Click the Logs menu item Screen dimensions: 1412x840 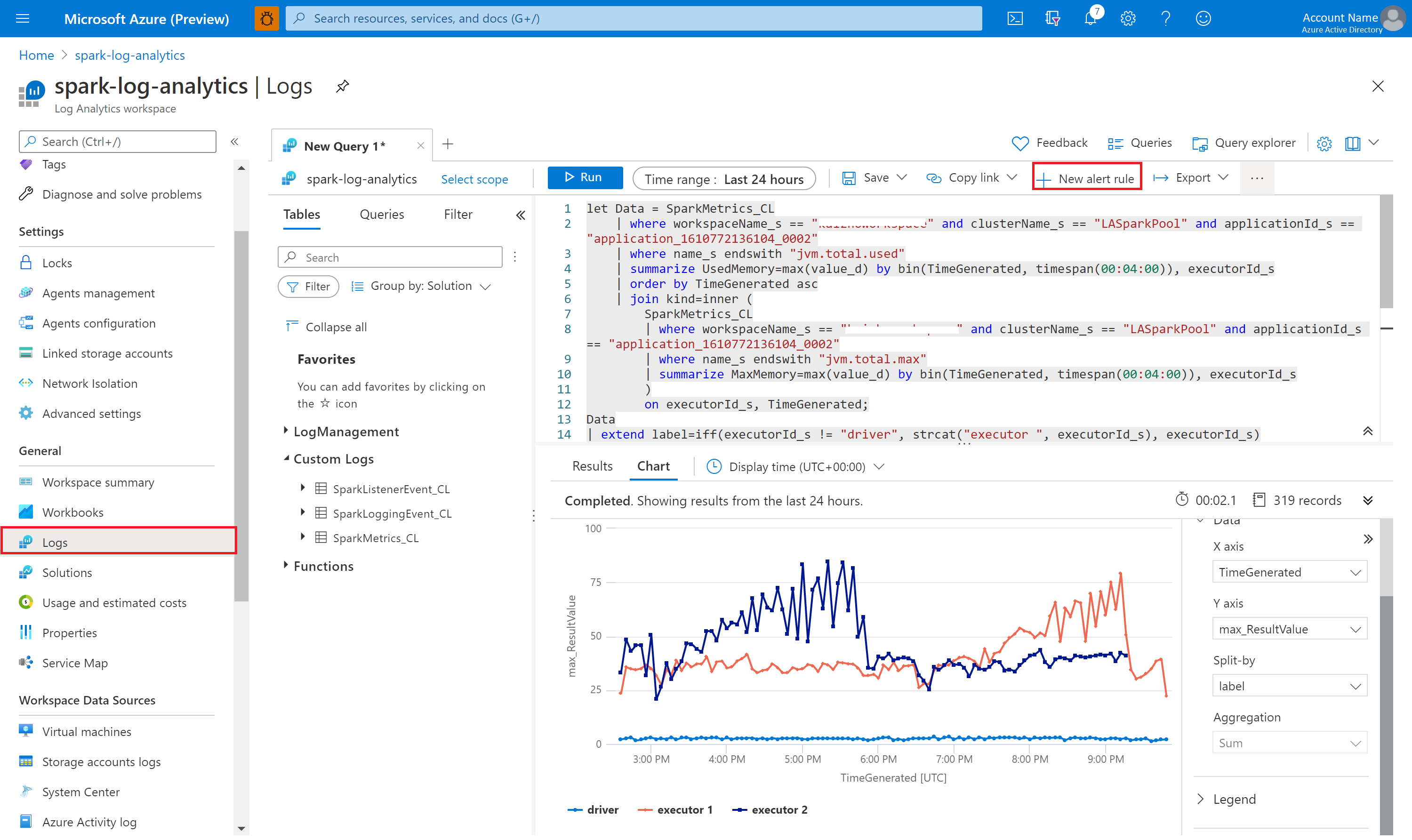[x=54, y=541]
